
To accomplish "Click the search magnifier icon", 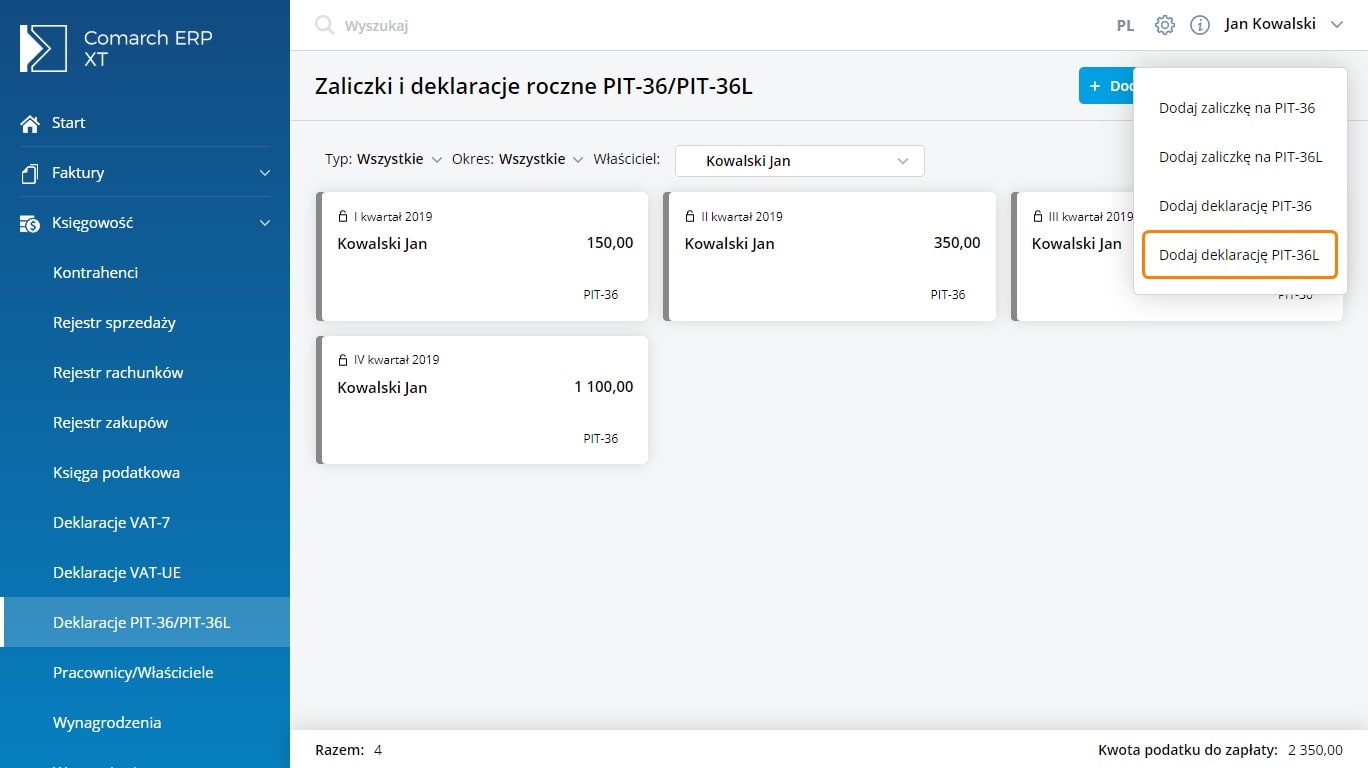I will tap(324, 25).
